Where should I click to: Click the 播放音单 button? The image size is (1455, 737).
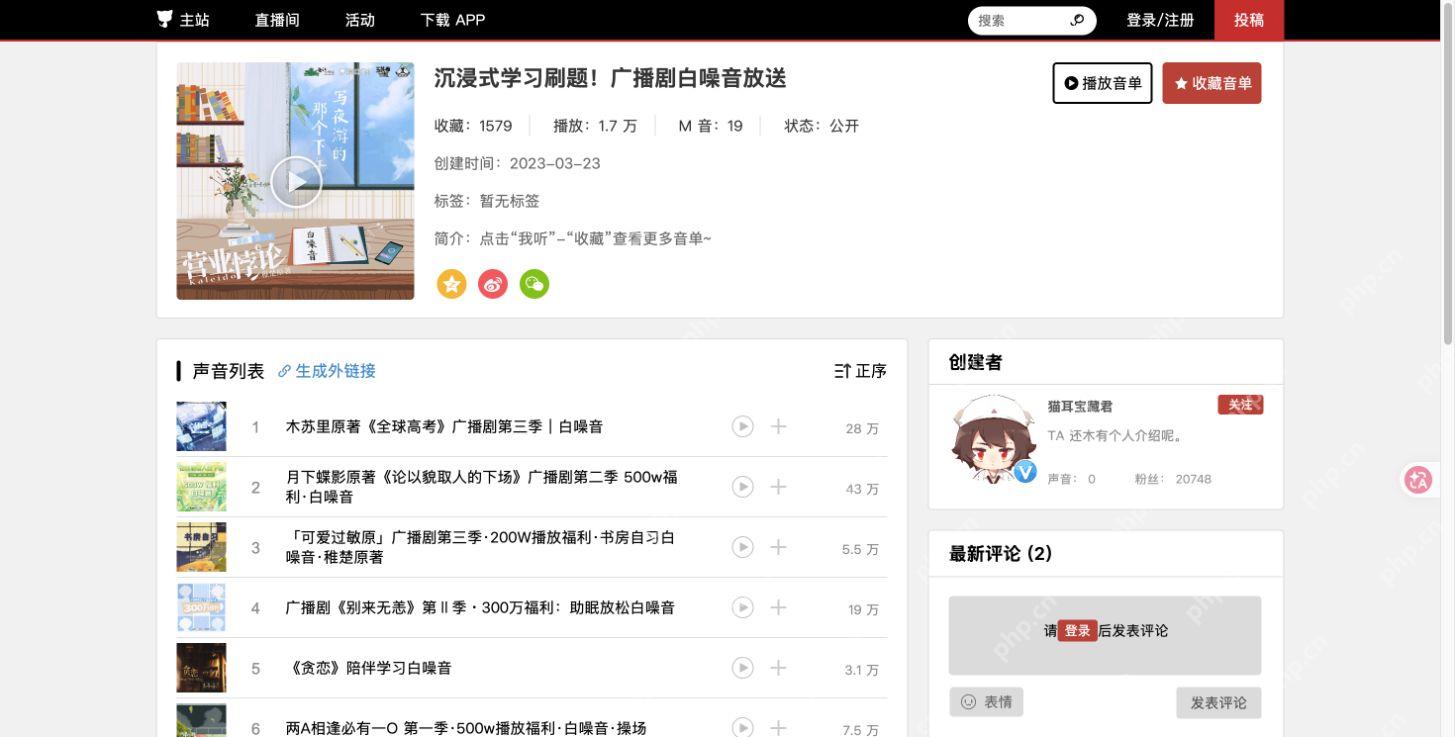[1103, 83]
